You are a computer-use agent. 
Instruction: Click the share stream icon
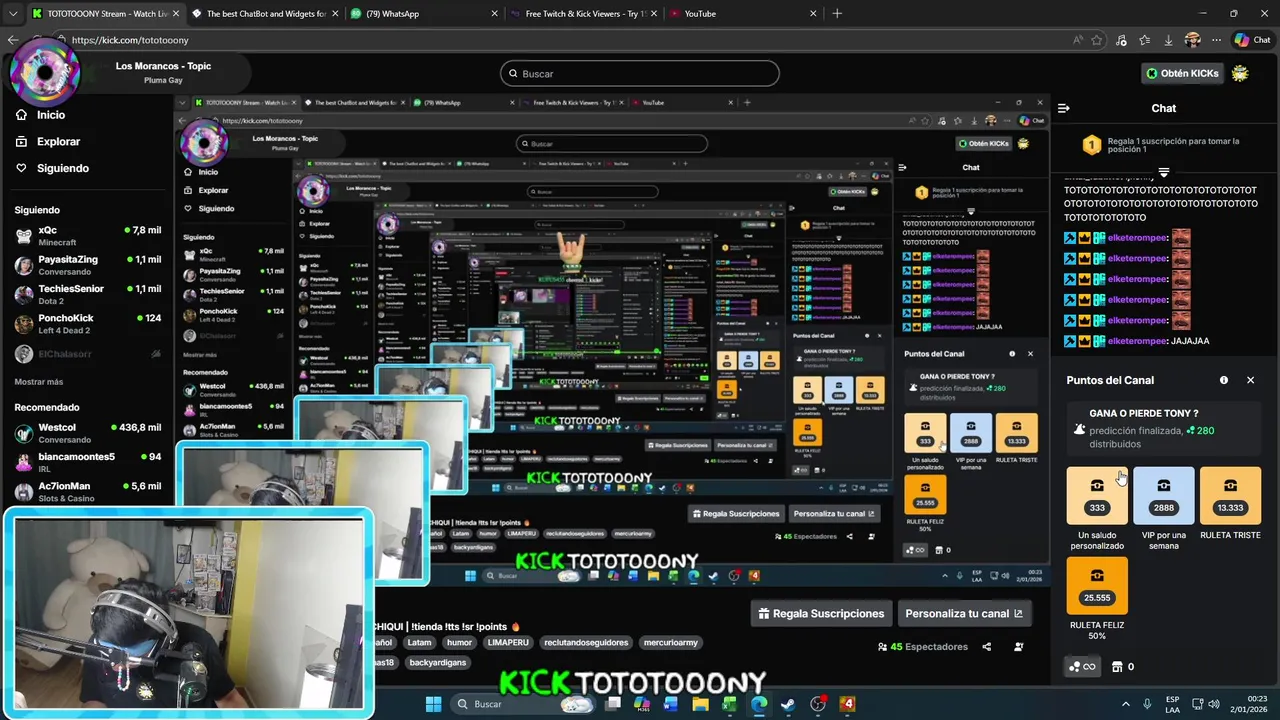coord(986,647)
